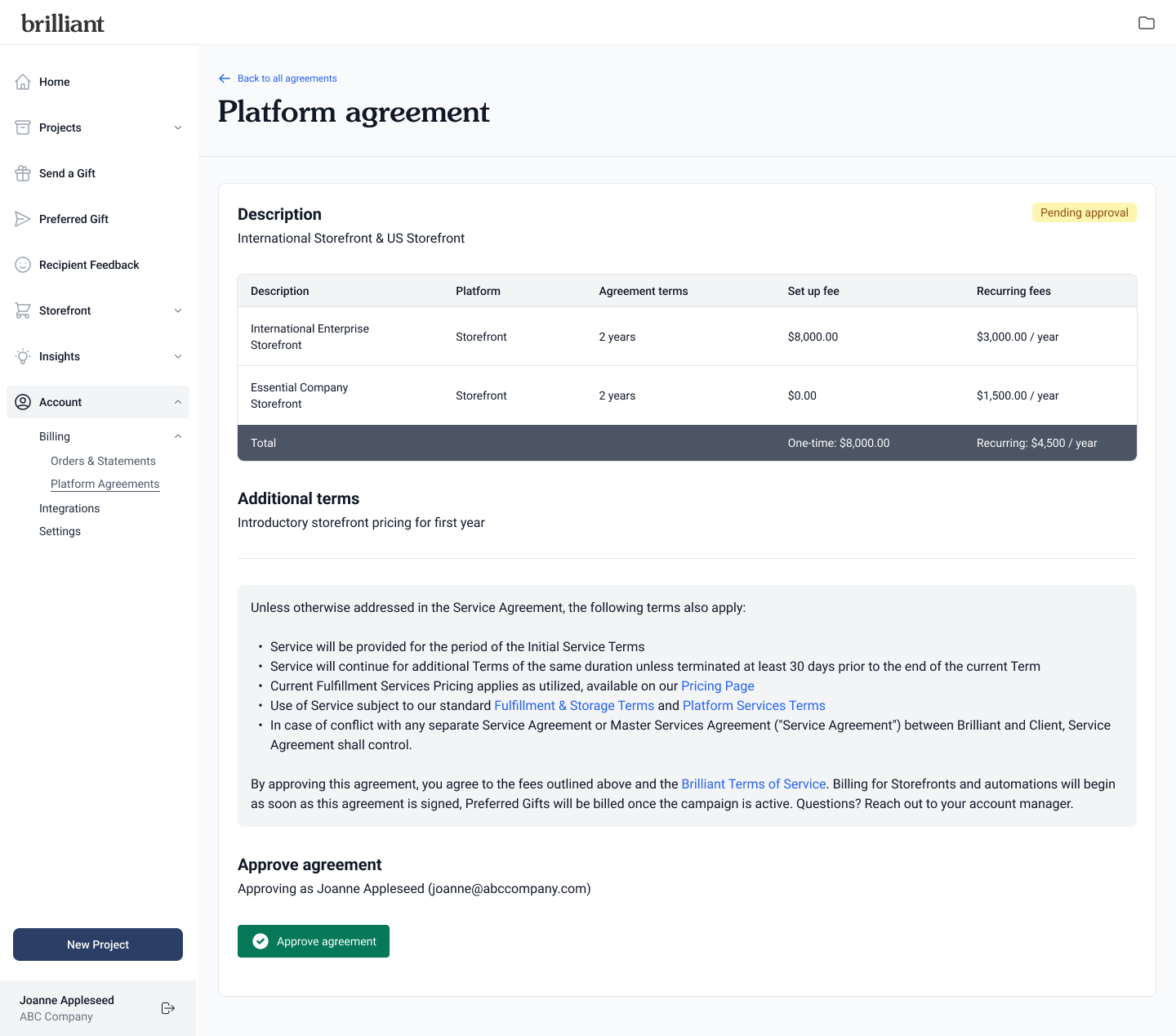The width and height of the screenshot is (1176, 1036).
Task: Click the $1,500.00 / year recurring fee
Action: pos(1018,395)
